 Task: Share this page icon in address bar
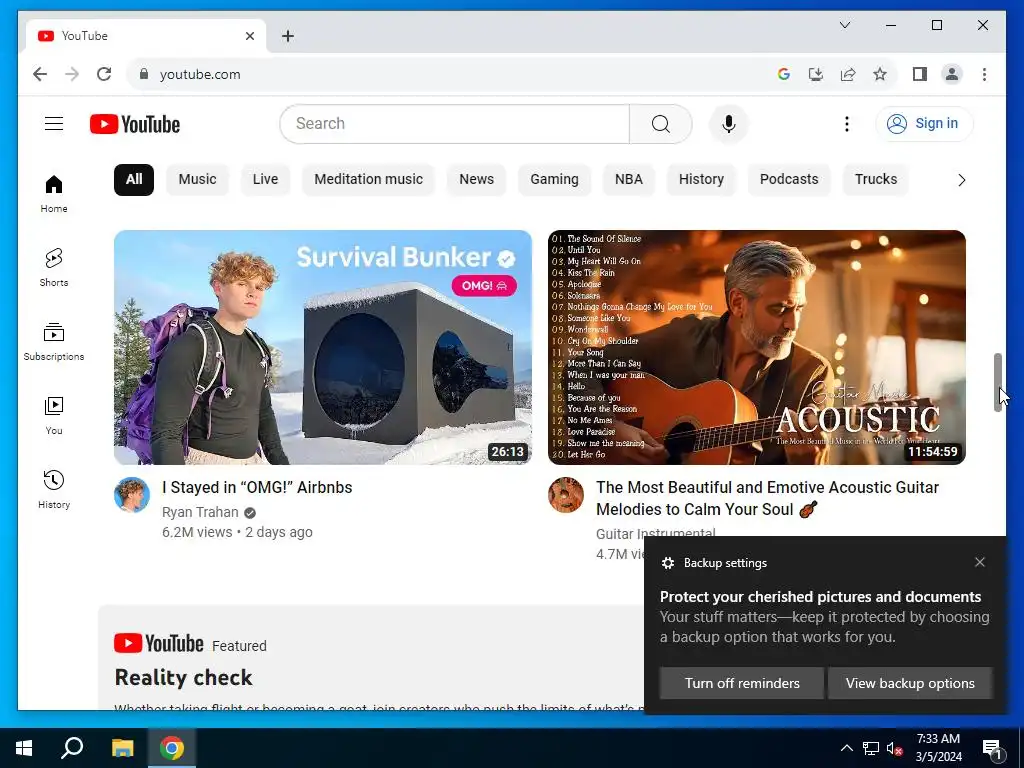tap(848, 74)
